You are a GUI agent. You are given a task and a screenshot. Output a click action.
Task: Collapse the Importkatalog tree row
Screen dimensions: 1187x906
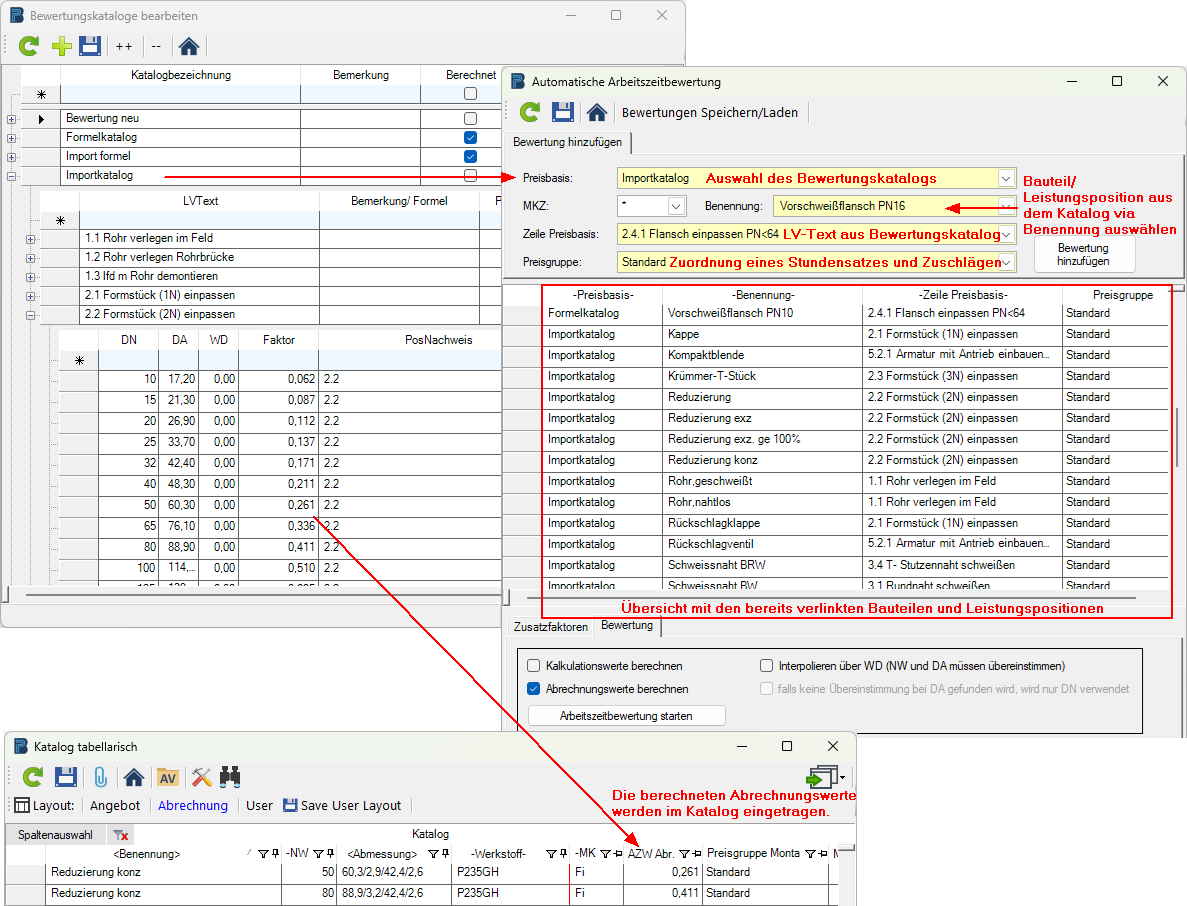click(11, 176)
